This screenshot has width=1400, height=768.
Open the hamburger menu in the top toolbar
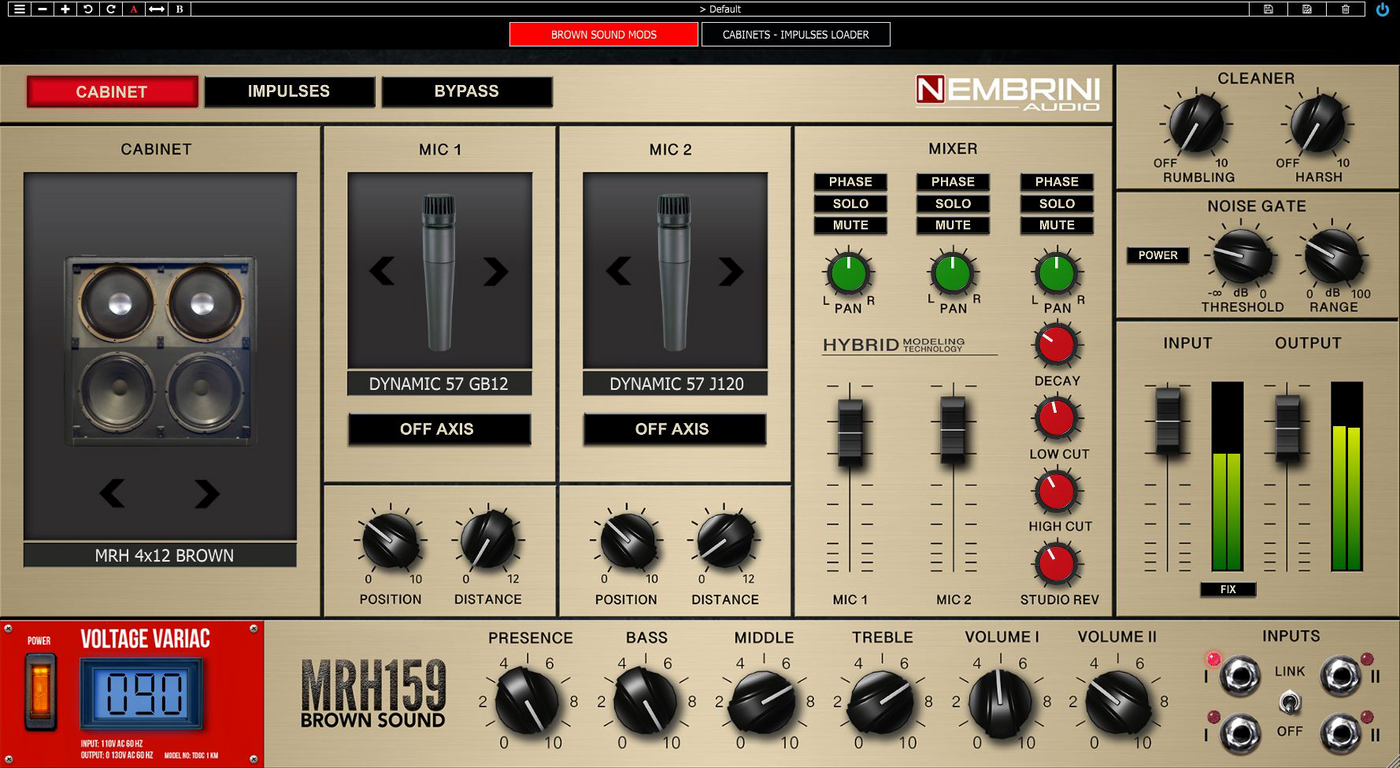pyautogui.click(x=18, y=9)
